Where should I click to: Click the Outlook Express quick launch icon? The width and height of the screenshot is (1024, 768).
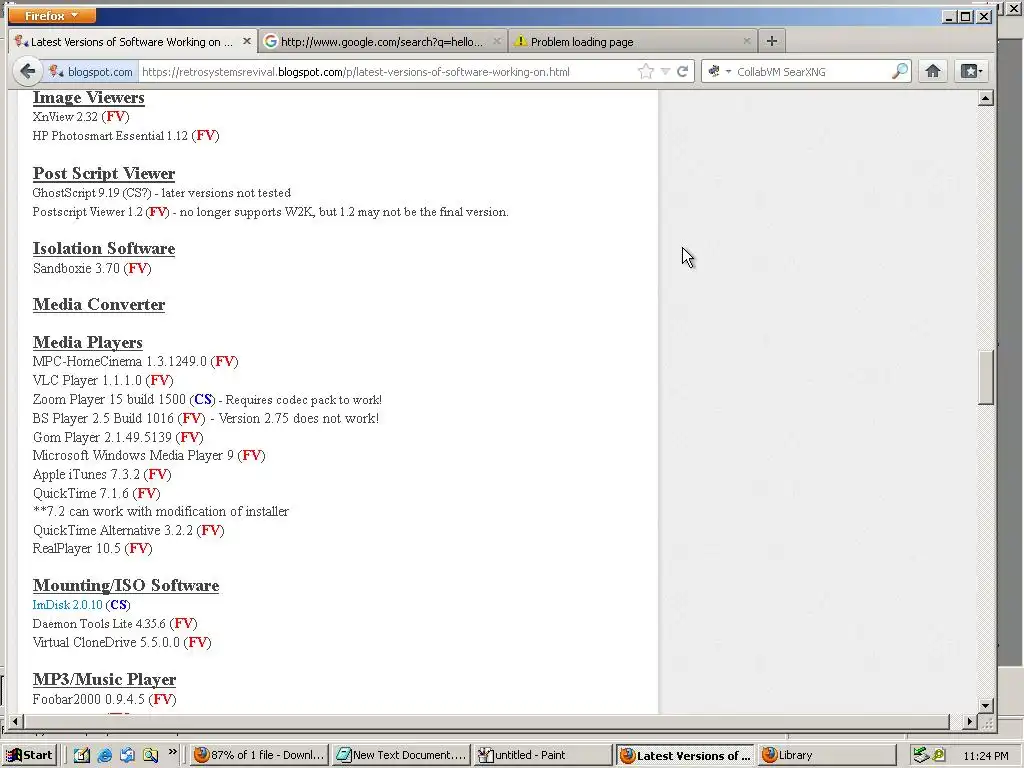127,755
